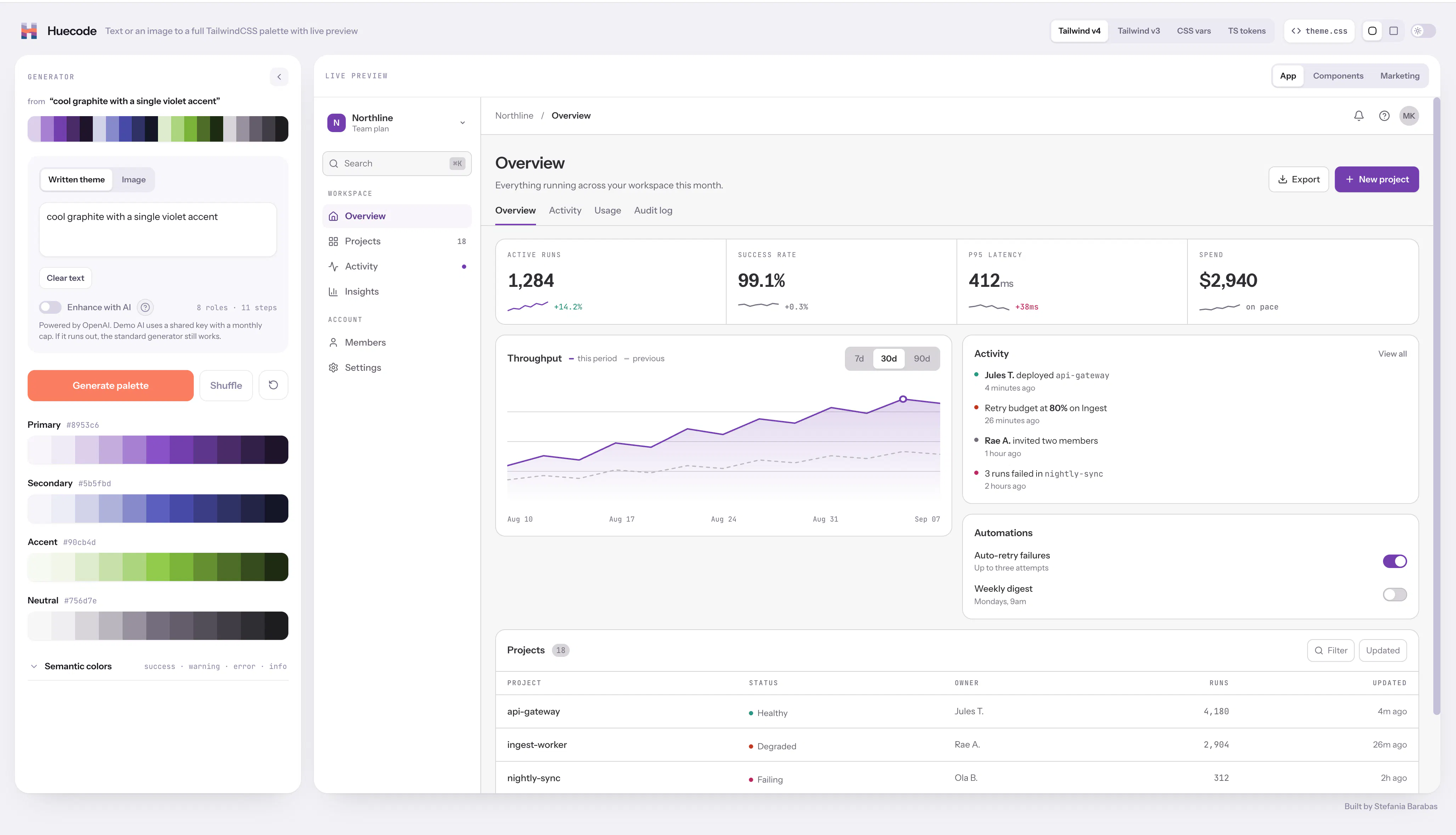Viewport: 1456px width, 835px height.
Task: Click the Northline N workspace logo
Action: 336,123
